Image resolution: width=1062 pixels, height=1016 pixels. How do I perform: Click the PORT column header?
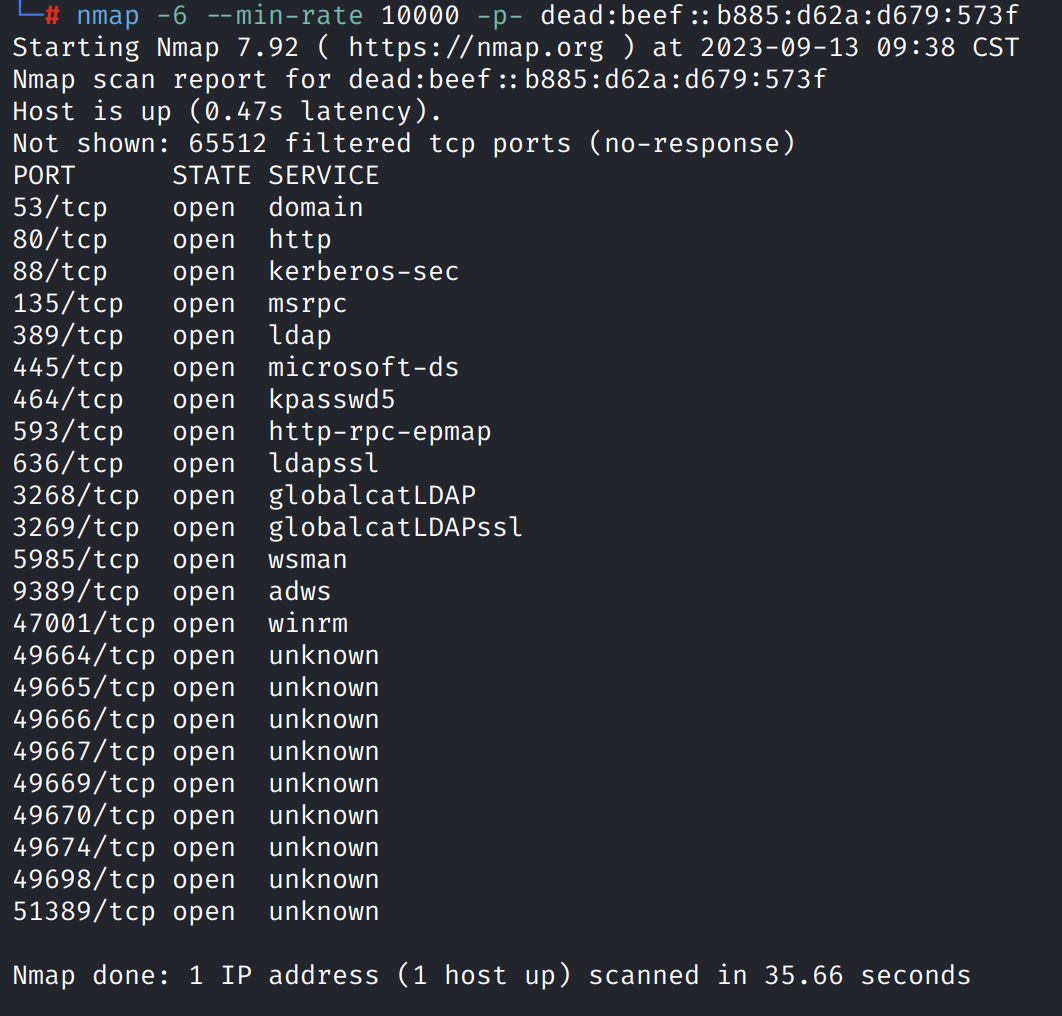click(x=44, y=175)
